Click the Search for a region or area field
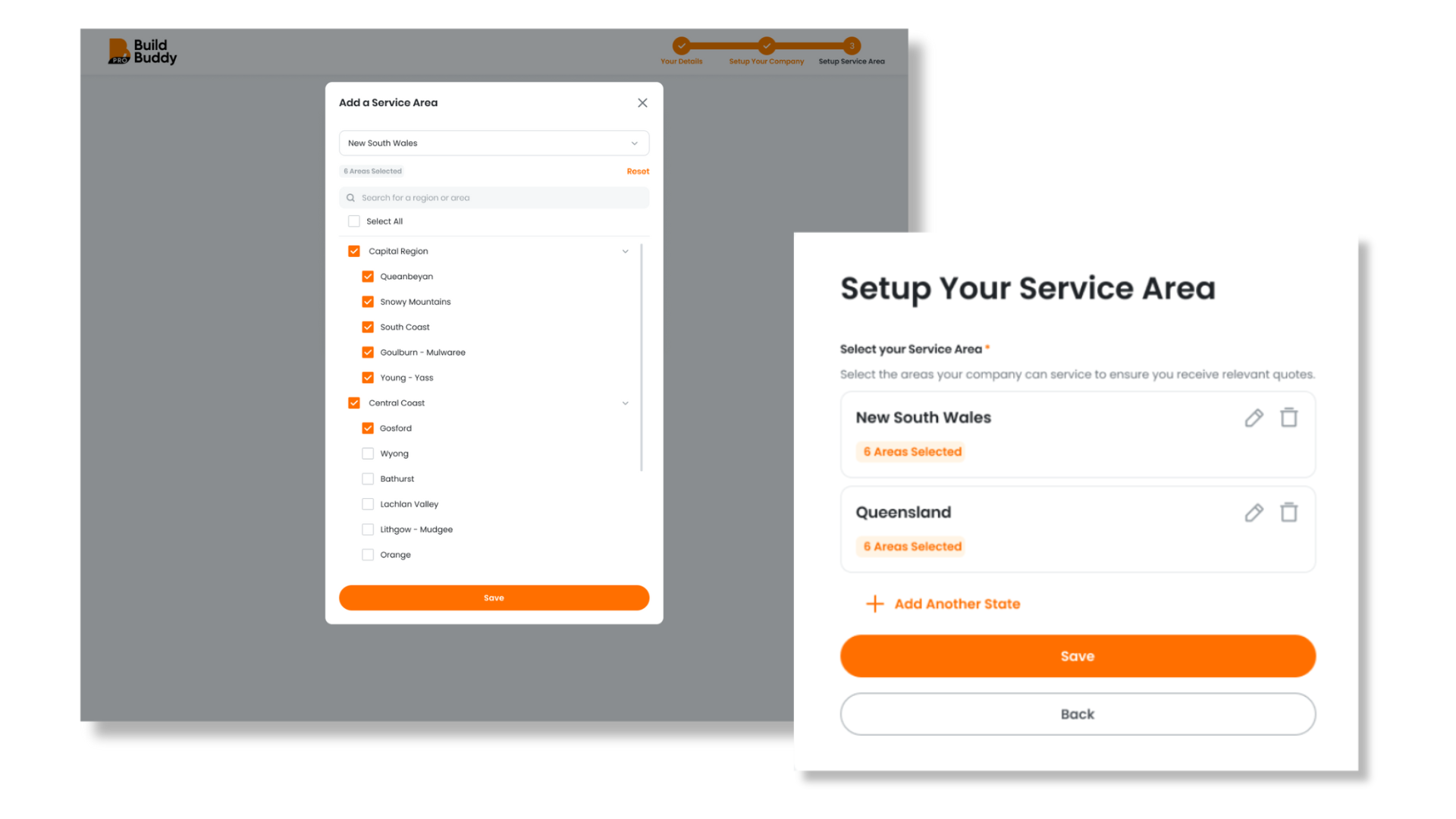Viewport: 1456px width, 819px height. [x=494, y=197]
